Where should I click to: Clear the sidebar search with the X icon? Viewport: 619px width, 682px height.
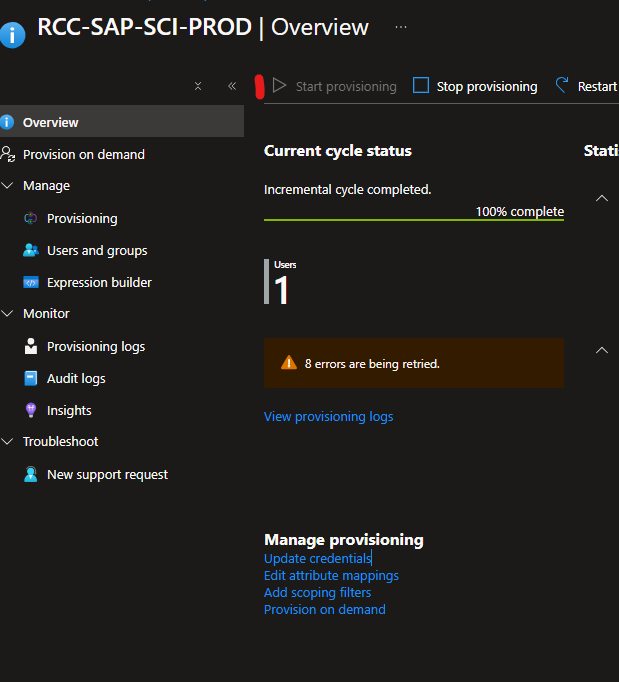pos(198,86)
